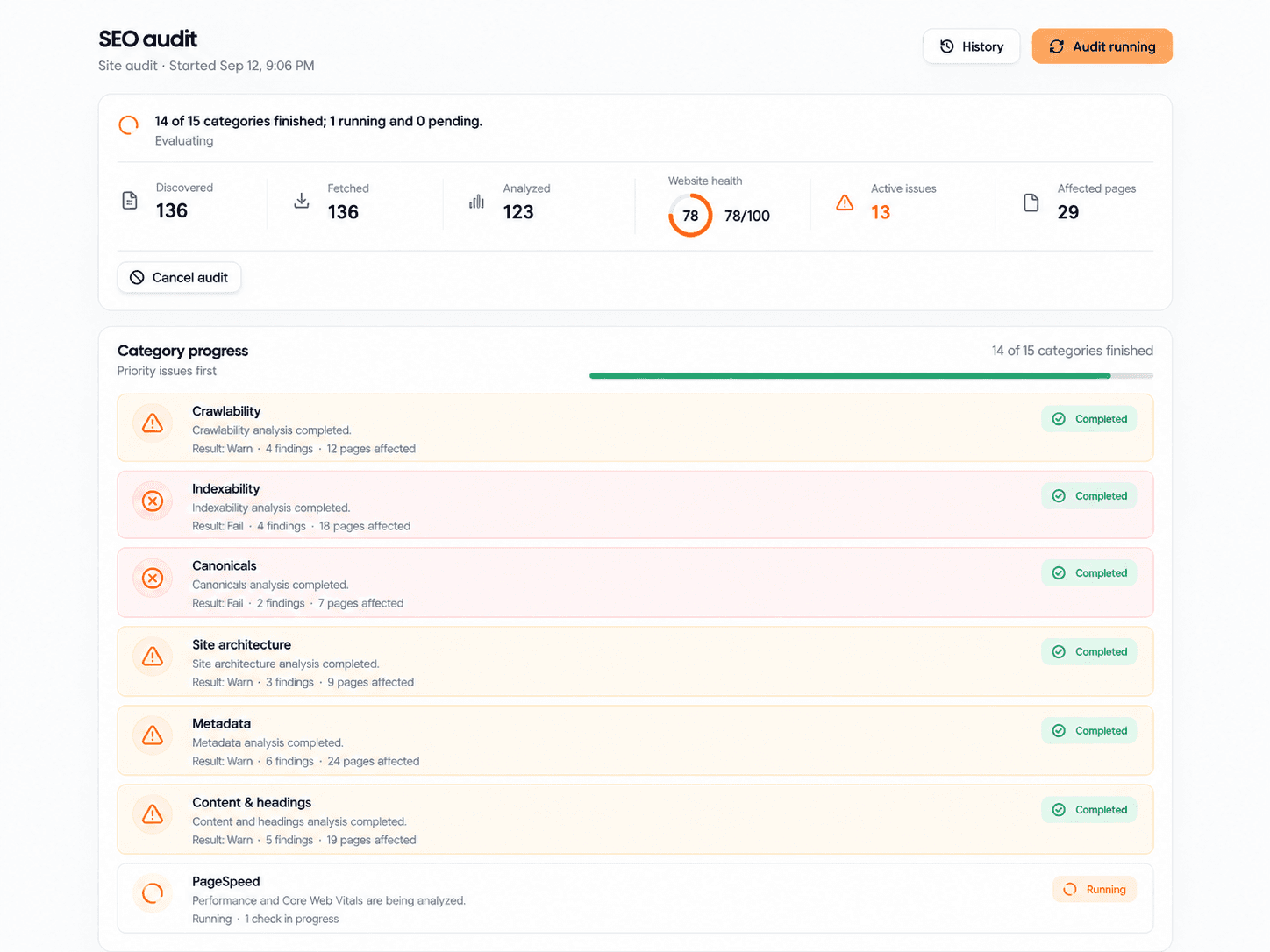Click the 'Priority issues first' subtitle

167,371
